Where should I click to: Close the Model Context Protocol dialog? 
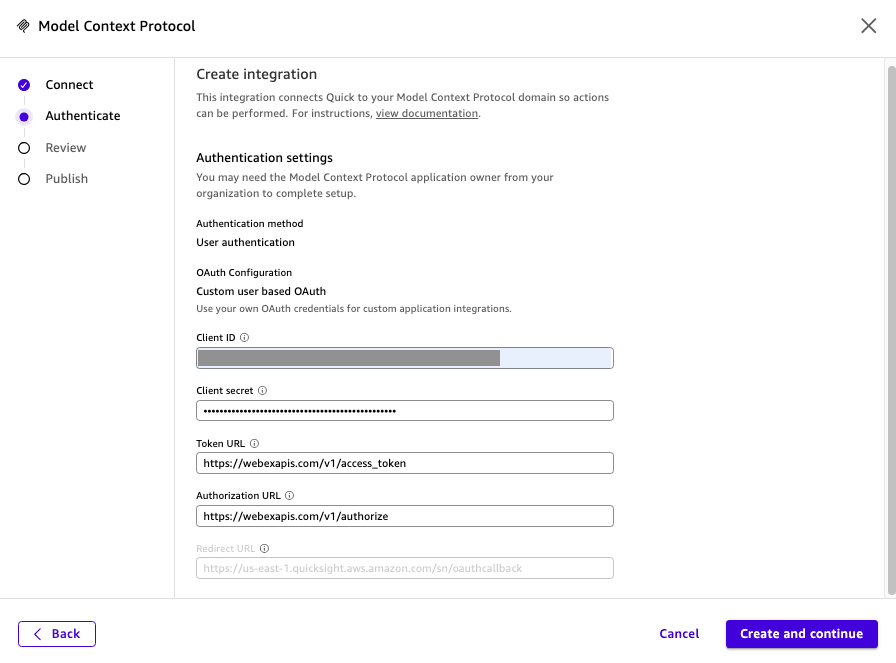(x=868, y=26)
